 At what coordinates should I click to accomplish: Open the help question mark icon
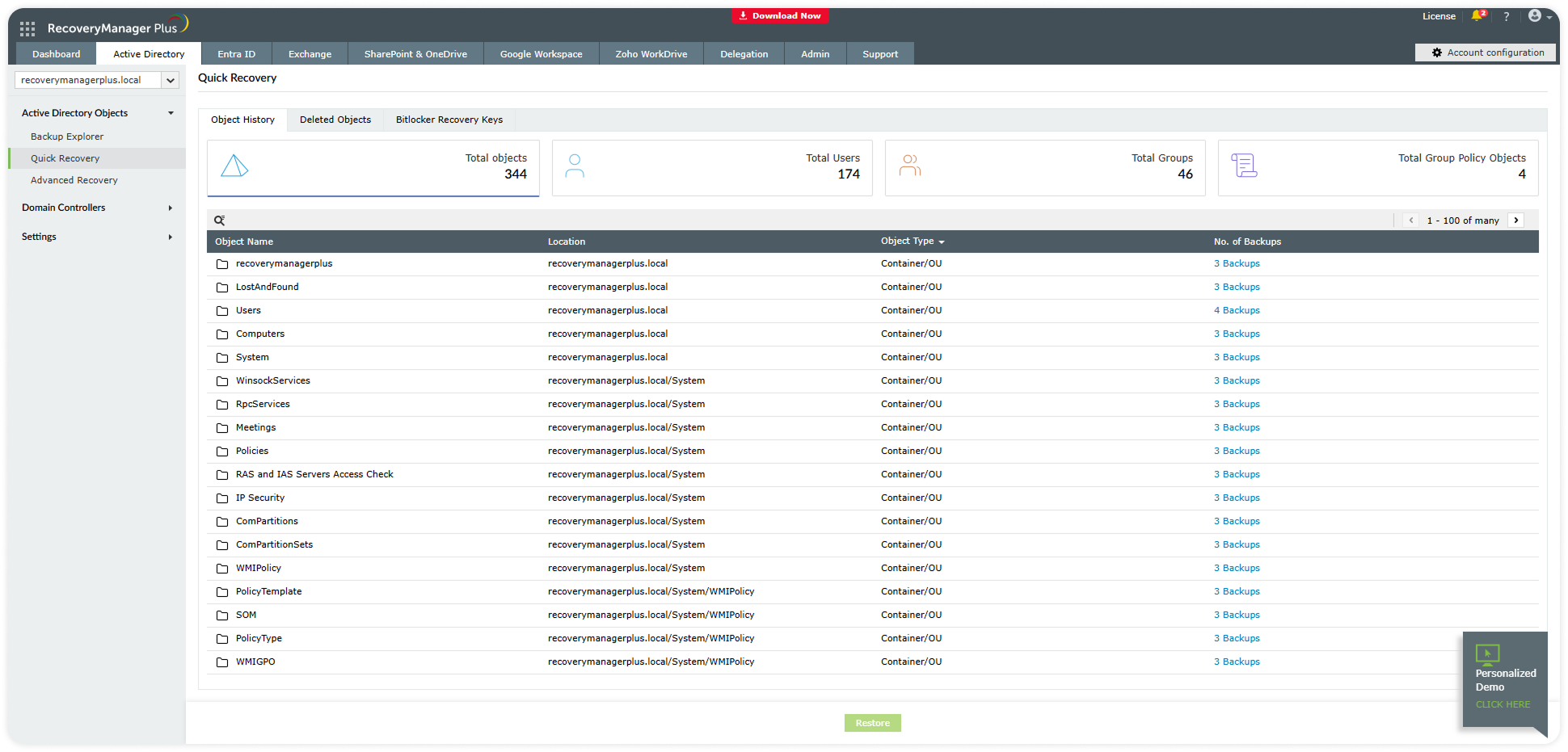point(1506,16)
